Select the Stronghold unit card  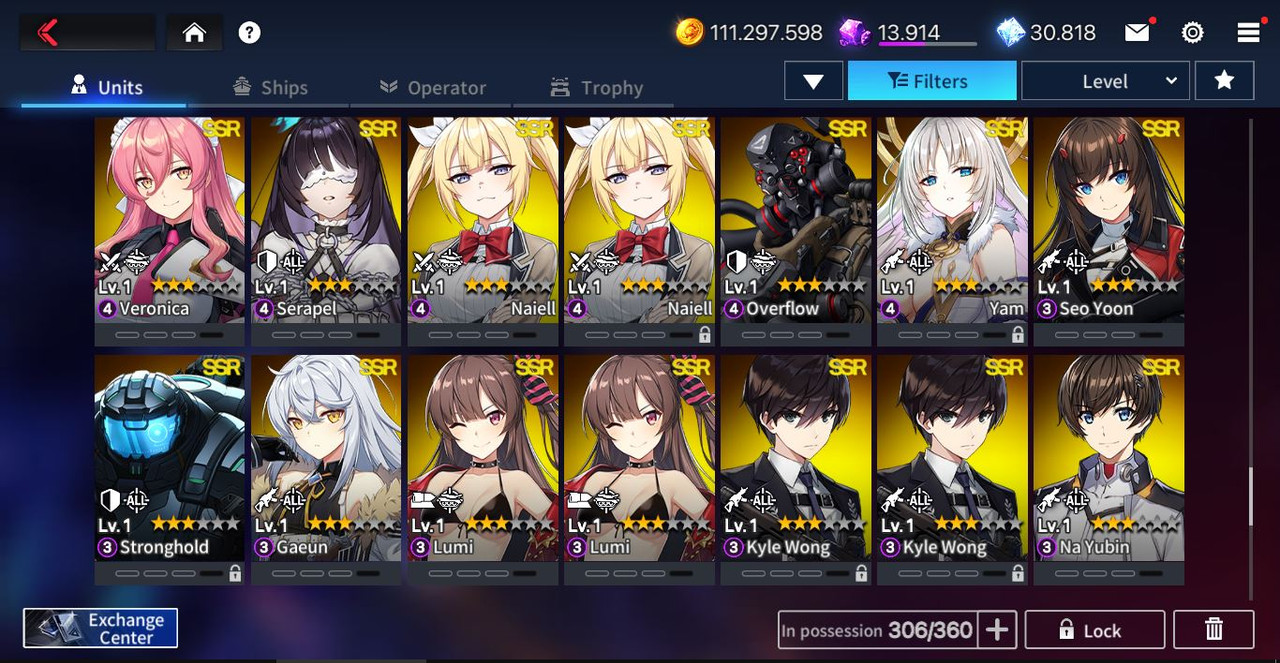point(170,470)
